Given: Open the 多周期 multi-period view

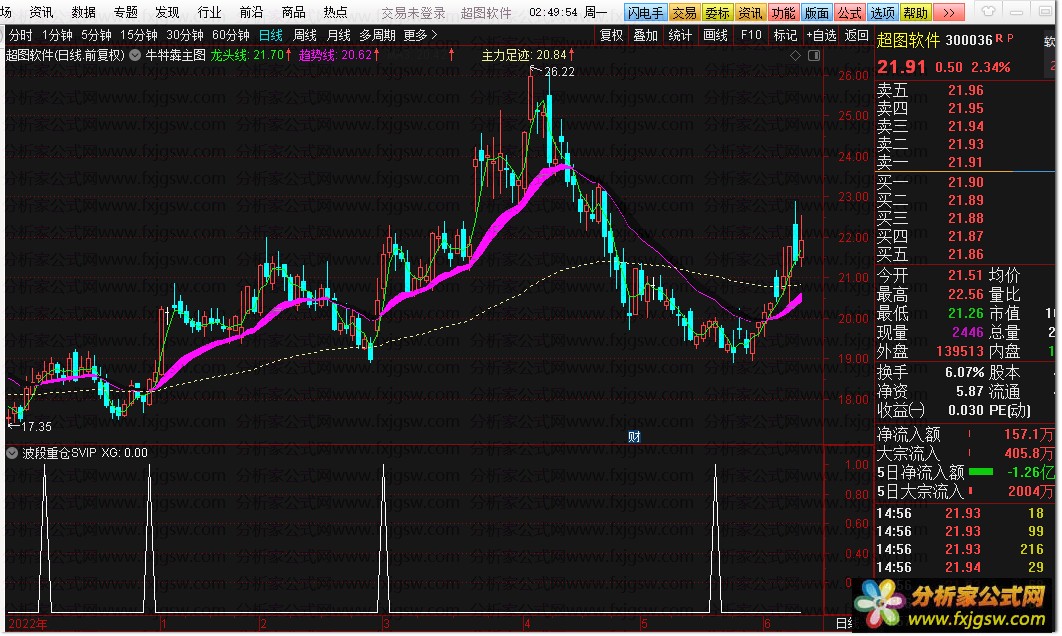Looking at the screenshot, I should [x=377, y=35].
